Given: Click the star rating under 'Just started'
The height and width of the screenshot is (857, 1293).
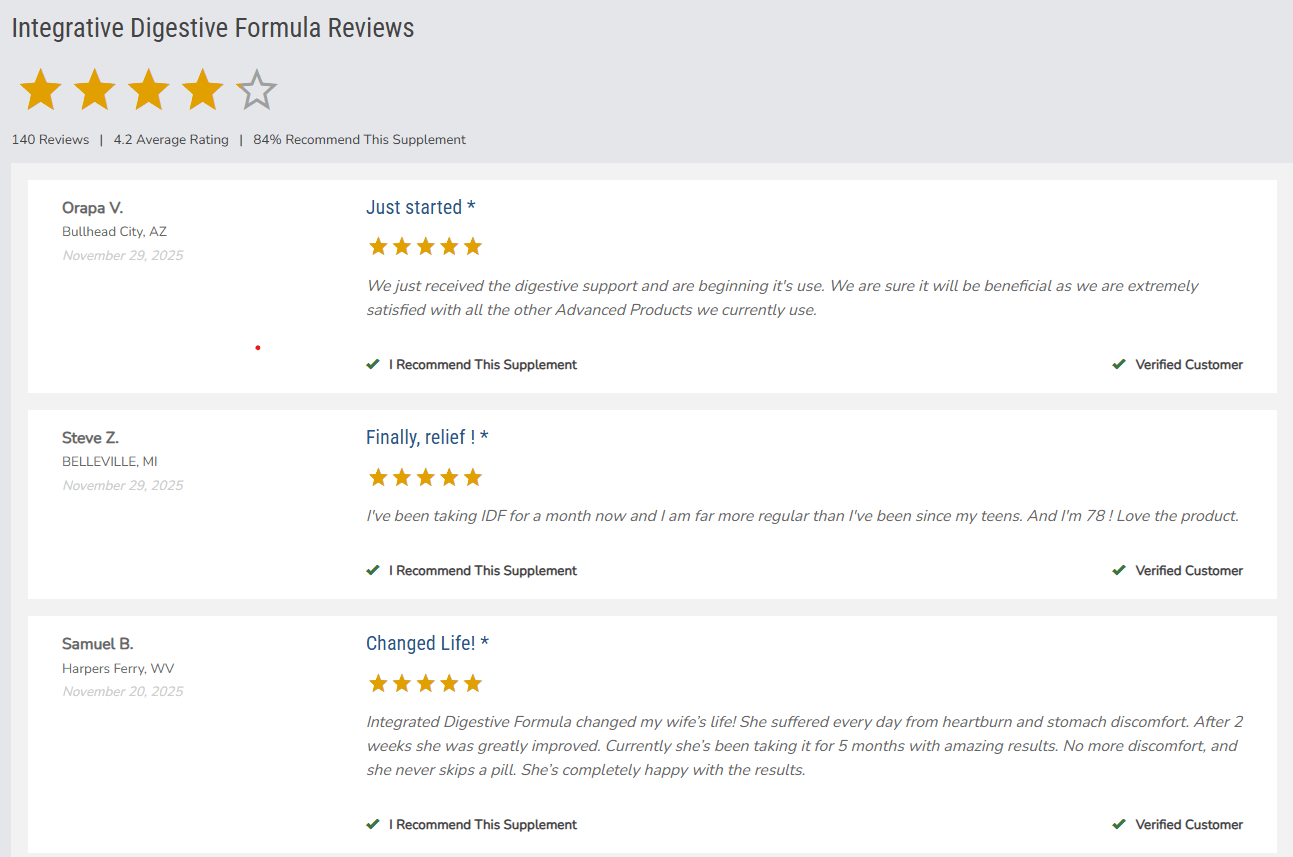Looking at the screenshot, I should click(425, 246).
